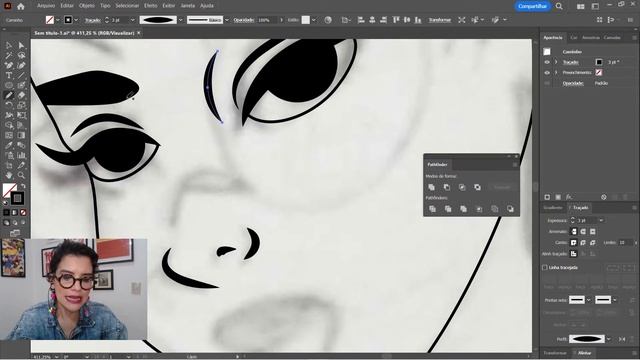Click Crop icon in Pathfinder row
This screenshot has width=640, height=360.
tap(479, 209)
